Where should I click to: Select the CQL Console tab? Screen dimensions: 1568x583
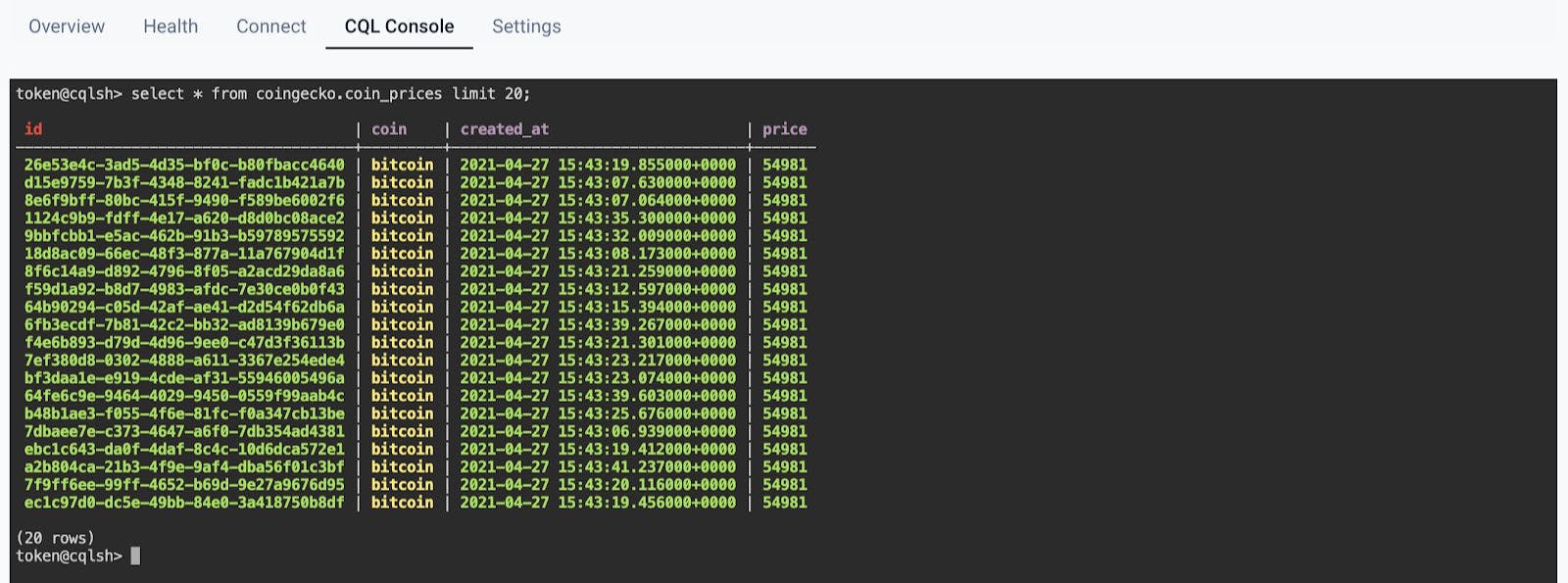click(x=399, y=26)
